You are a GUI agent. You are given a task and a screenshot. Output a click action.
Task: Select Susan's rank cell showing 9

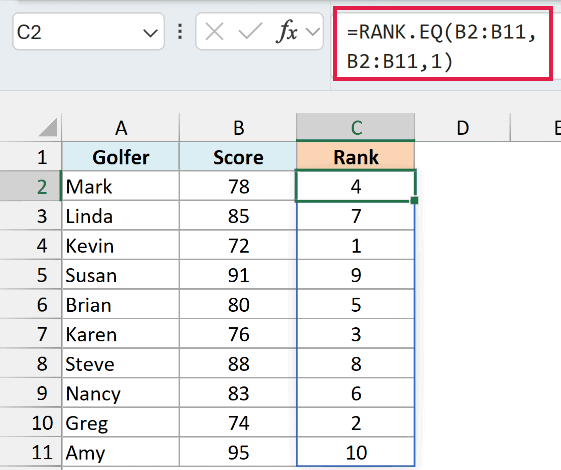(356, 275)
